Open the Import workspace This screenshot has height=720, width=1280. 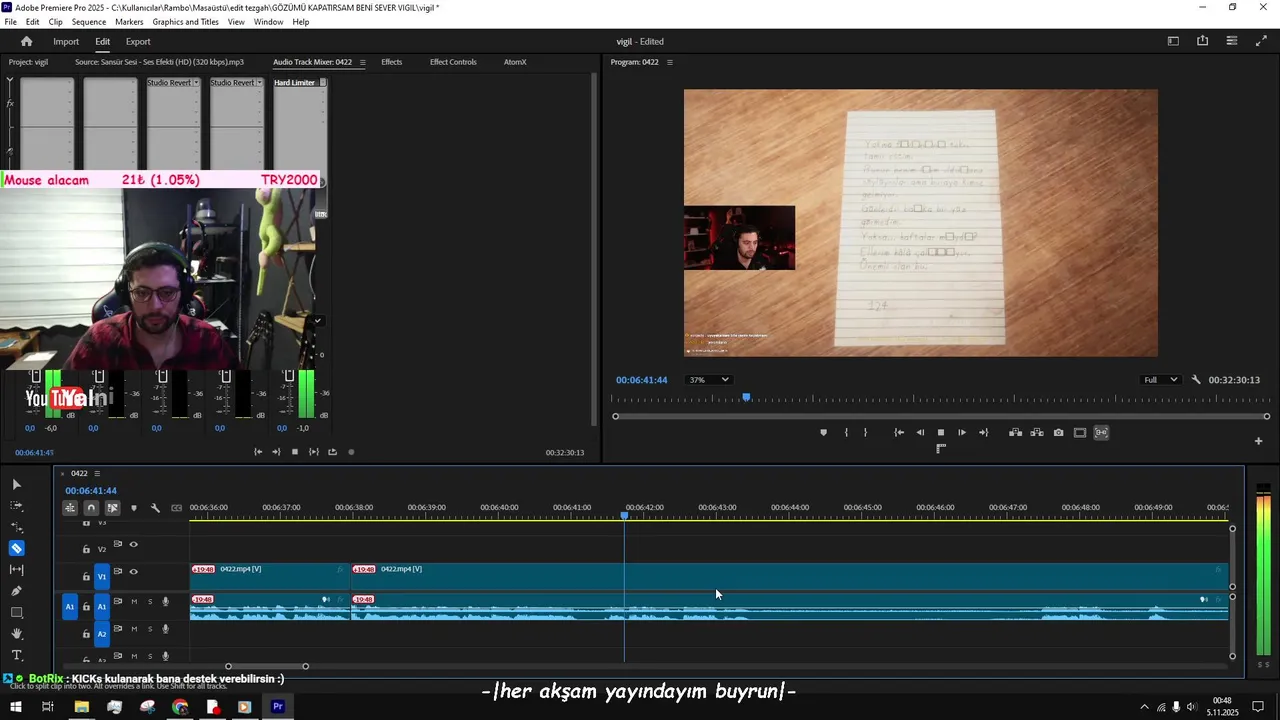[x=66, y=41]
